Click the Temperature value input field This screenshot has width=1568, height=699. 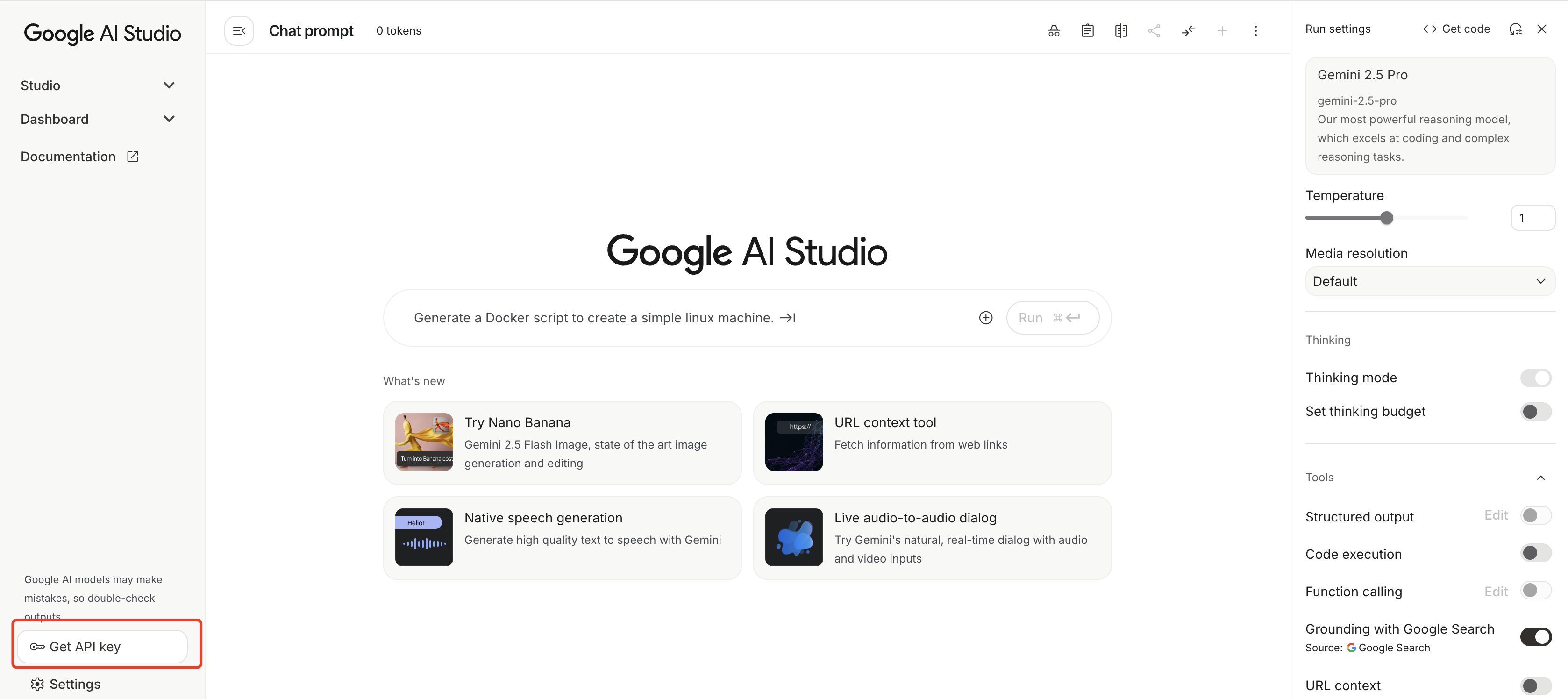pos(1532,217)
